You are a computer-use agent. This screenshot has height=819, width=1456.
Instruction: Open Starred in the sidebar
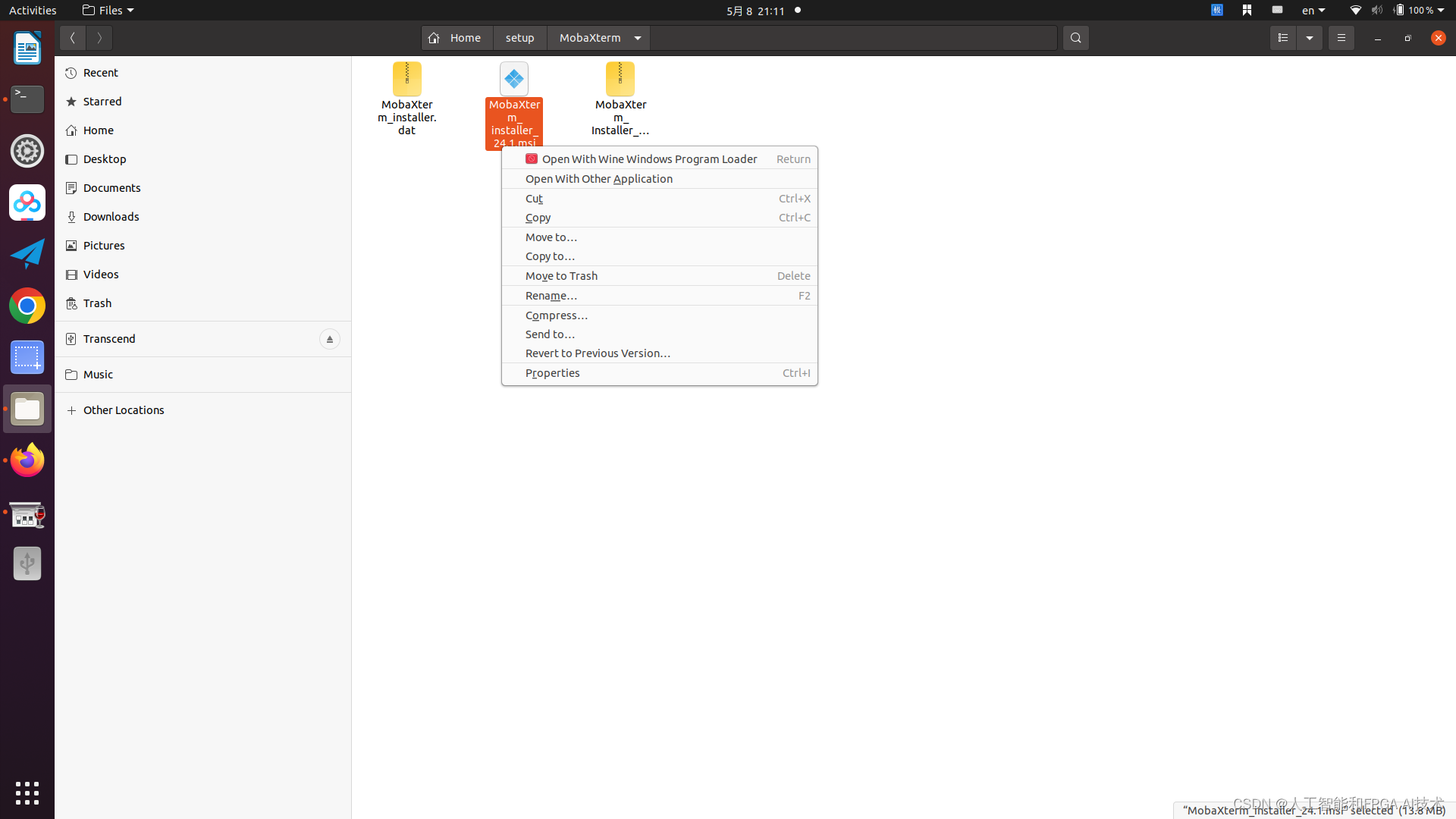pos(203,102)
